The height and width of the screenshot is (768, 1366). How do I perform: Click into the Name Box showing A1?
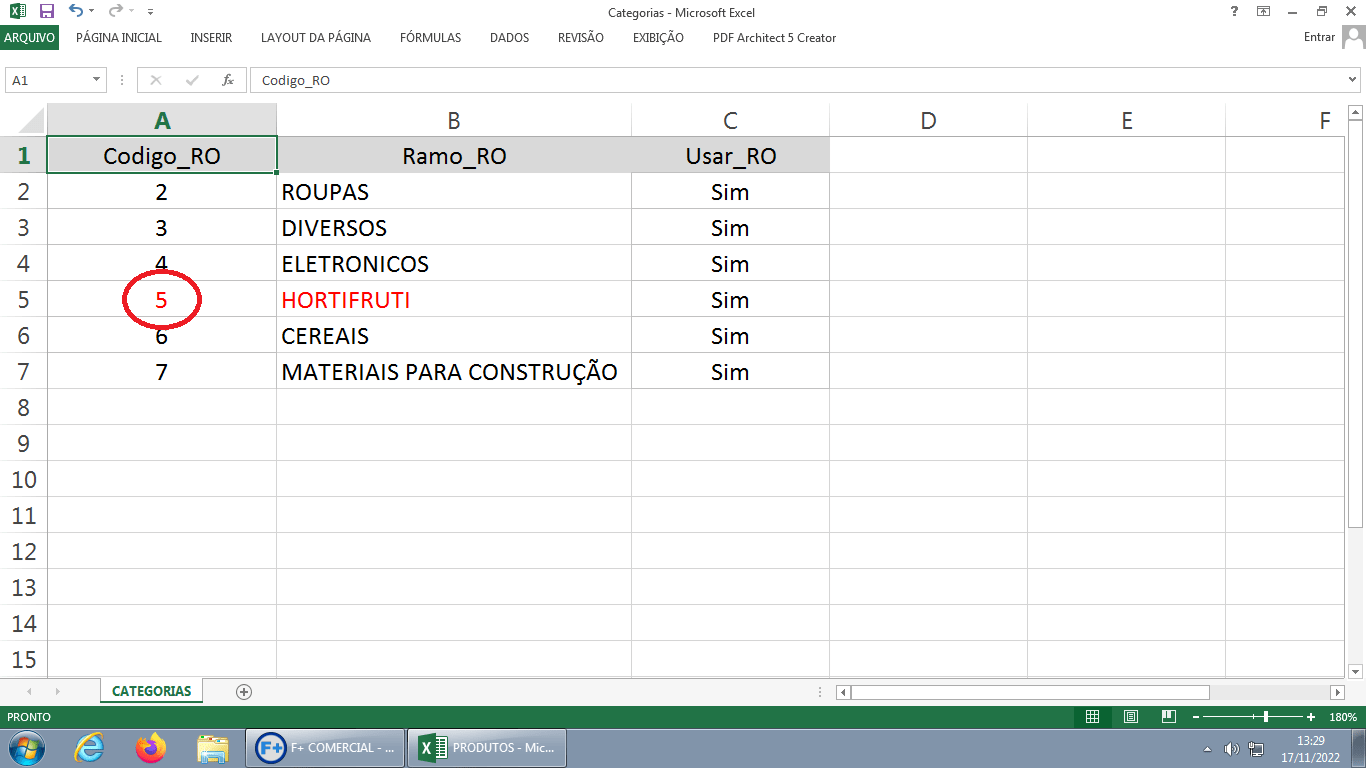click(x=47, y=80)
